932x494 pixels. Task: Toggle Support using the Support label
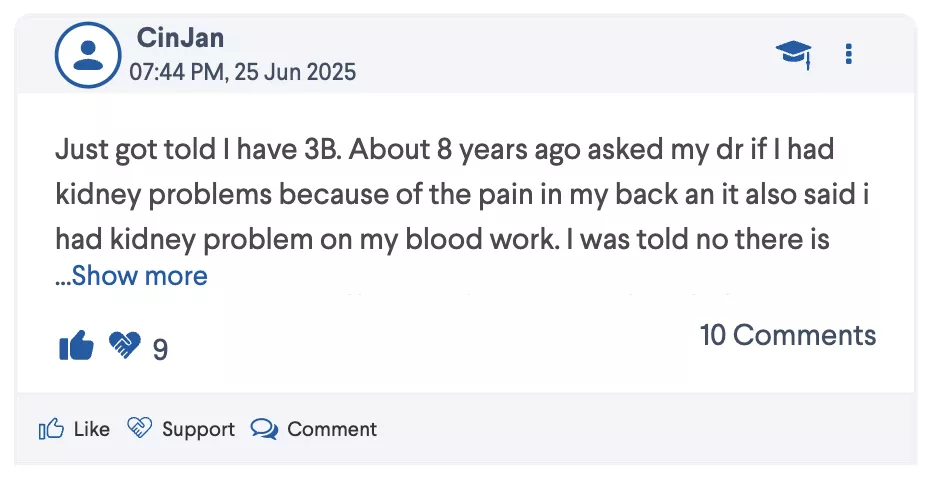(198, 430)
